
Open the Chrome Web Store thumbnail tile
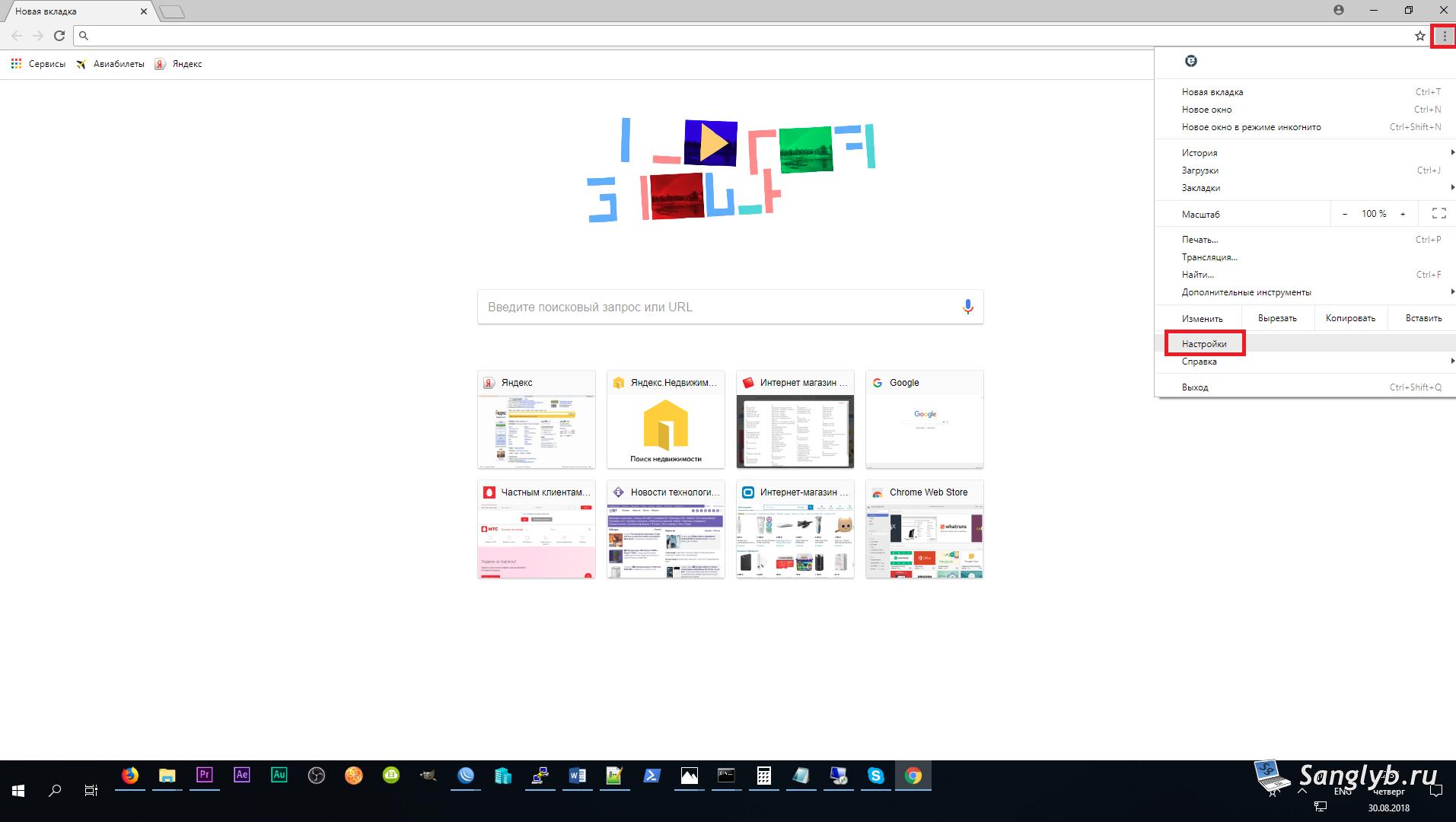925,529
